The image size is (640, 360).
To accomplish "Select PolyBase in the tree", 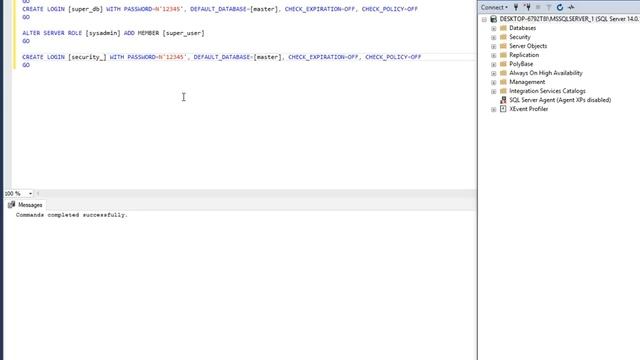I will (x=521, y=64).
